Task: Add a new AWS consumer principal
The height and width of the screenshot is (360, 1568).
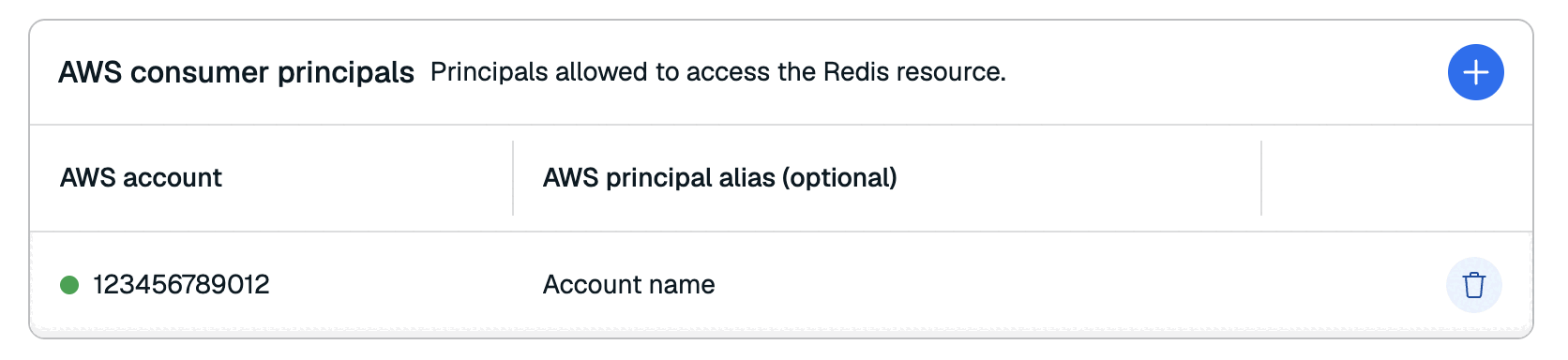Action: [x=1475, y=72]
